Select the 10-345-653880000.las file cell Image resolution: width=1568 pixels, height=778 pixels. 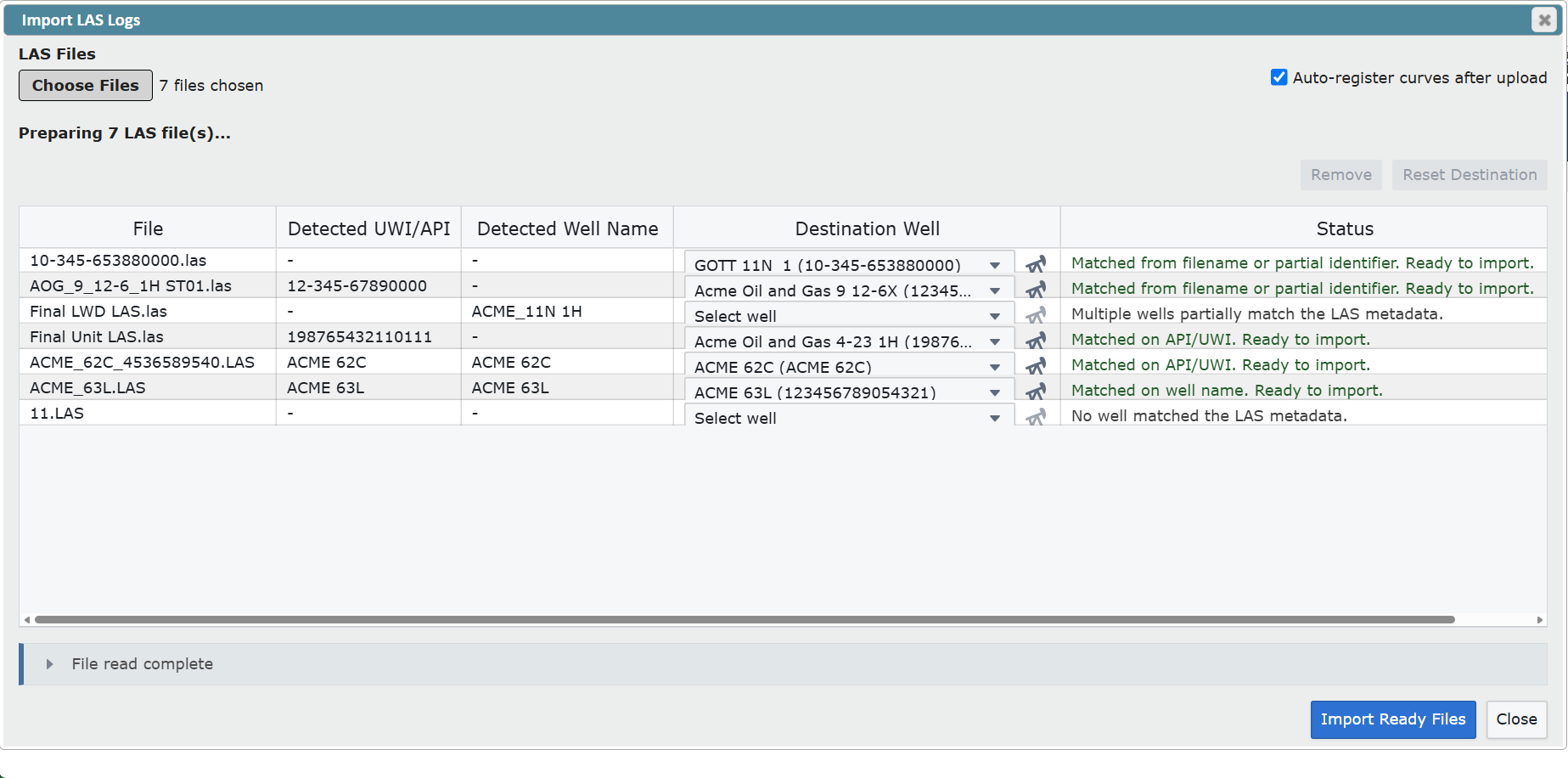[148, 261]
